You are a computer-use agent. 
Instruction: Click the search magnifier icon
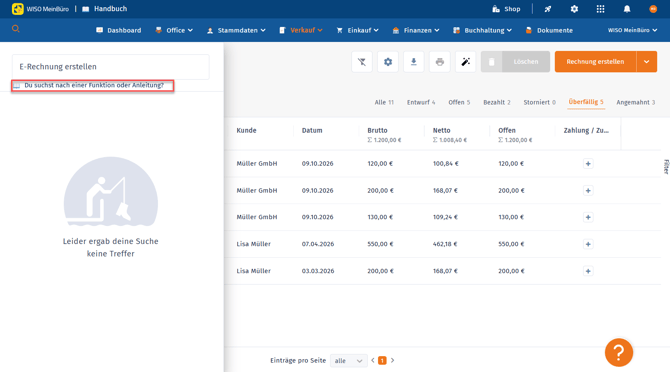coord(16,29)
